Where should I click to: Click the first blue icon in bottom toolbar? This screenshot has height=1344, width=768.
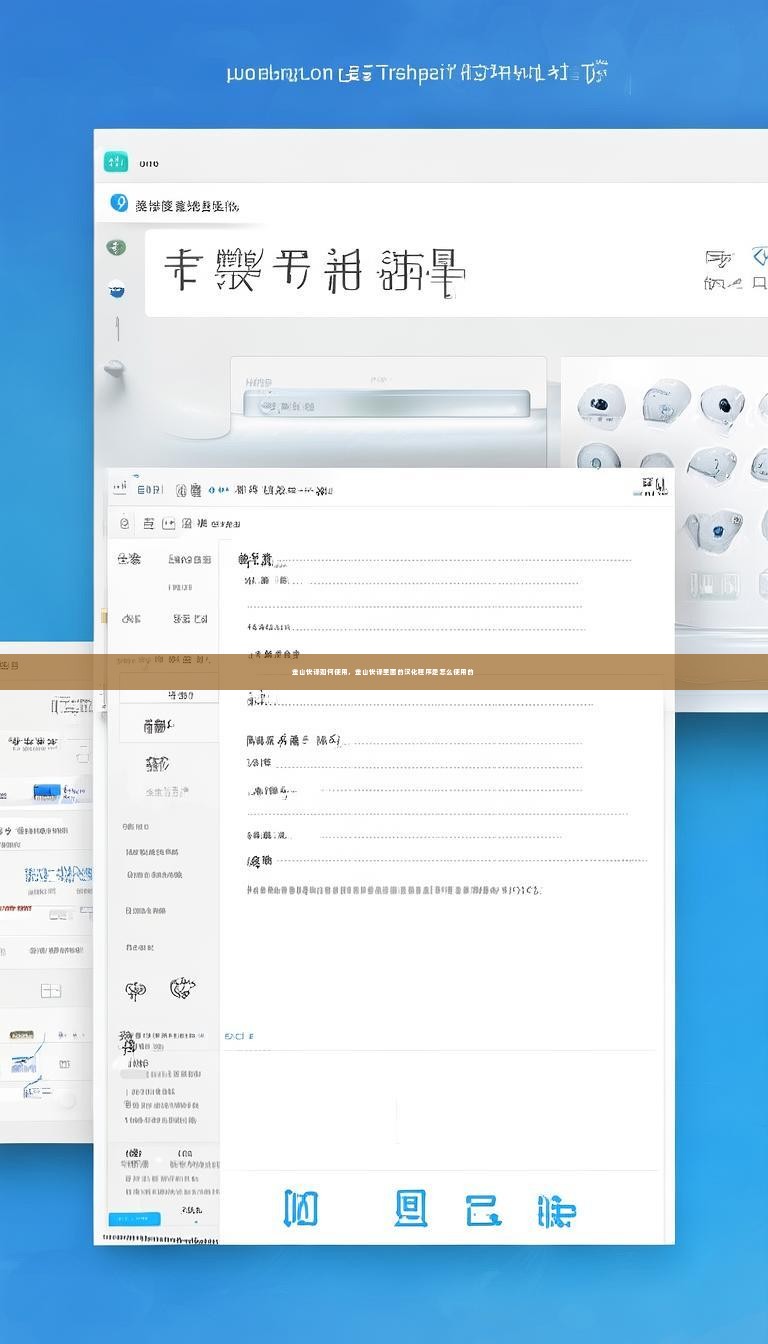point(301,1208)
